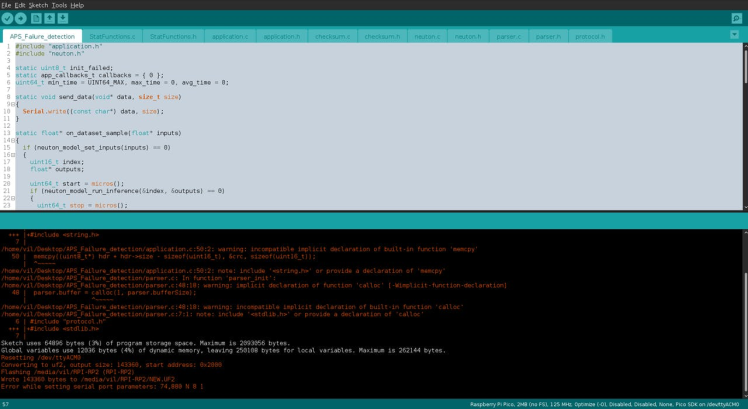748x409 pixels.
Task: Open the Help menu
Action: (77, 5)
